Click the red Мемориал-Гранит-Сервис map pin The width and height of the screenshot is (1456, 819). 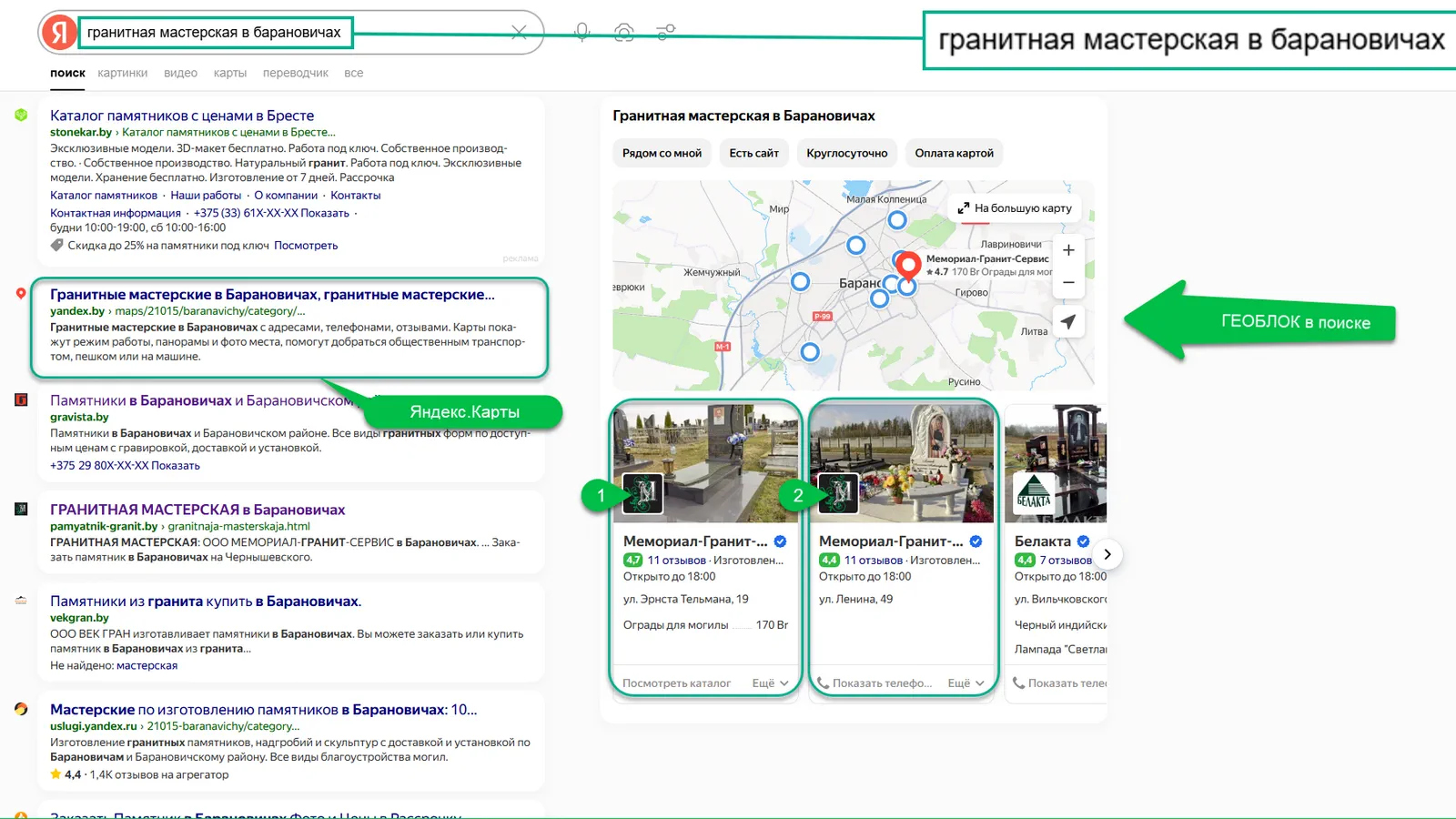(908, 265)
